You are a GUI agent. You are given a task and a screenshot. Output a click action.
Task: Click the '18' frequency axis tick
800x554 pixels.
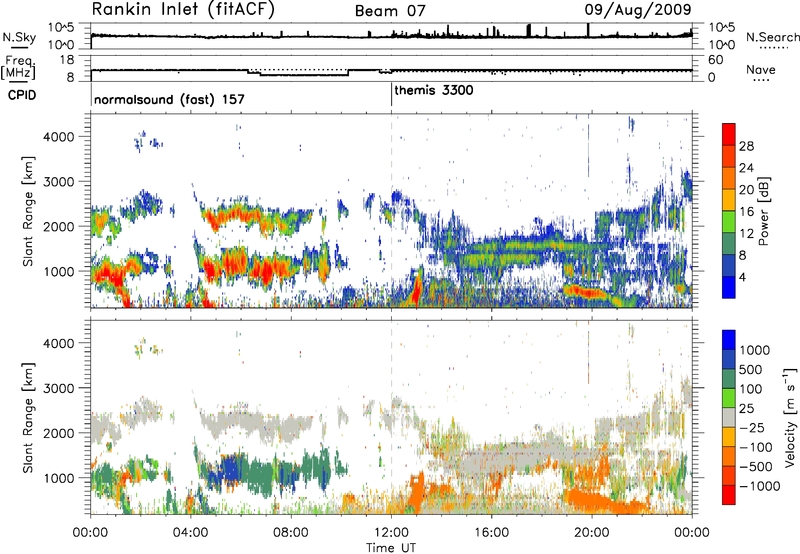click(67, 60)
